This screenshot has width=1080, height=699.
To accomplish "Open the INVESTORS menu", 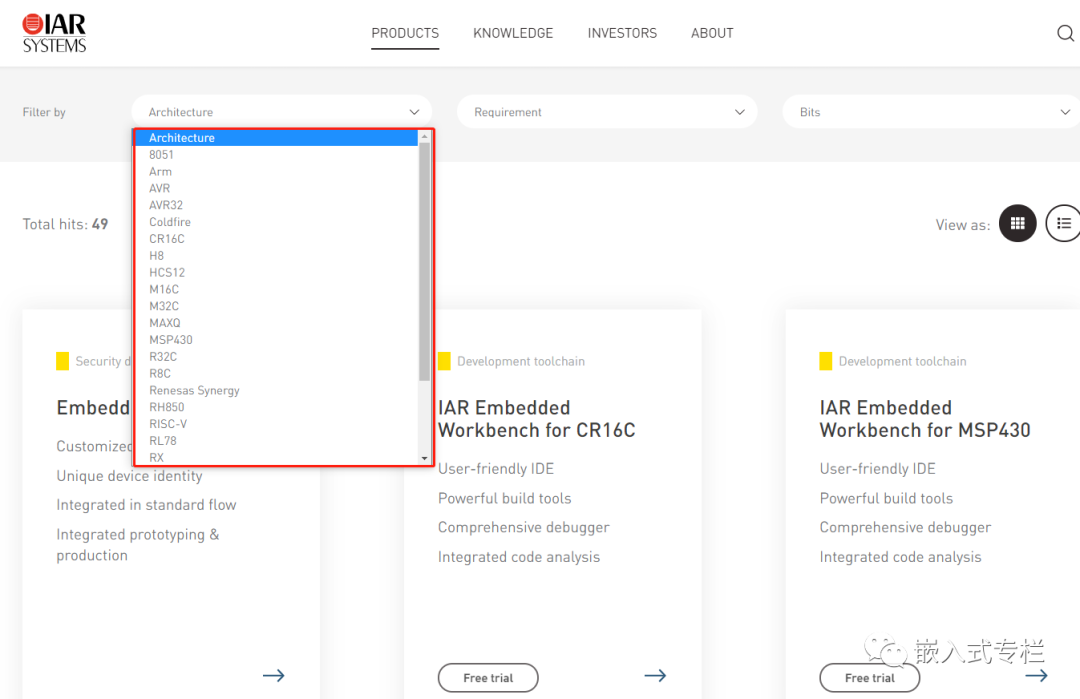I will coord(622,33).
